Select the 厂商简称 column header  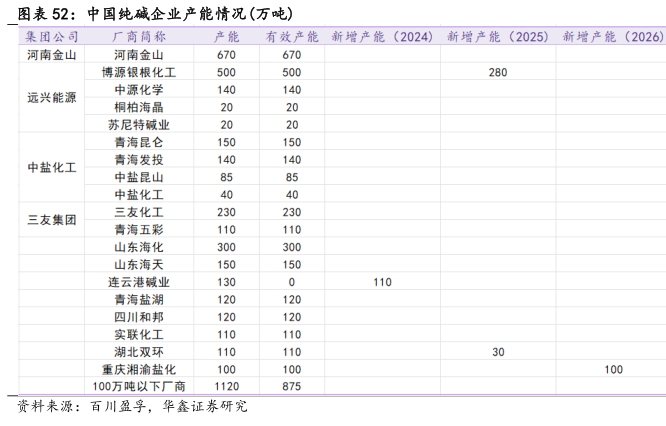tap(139, 37)
